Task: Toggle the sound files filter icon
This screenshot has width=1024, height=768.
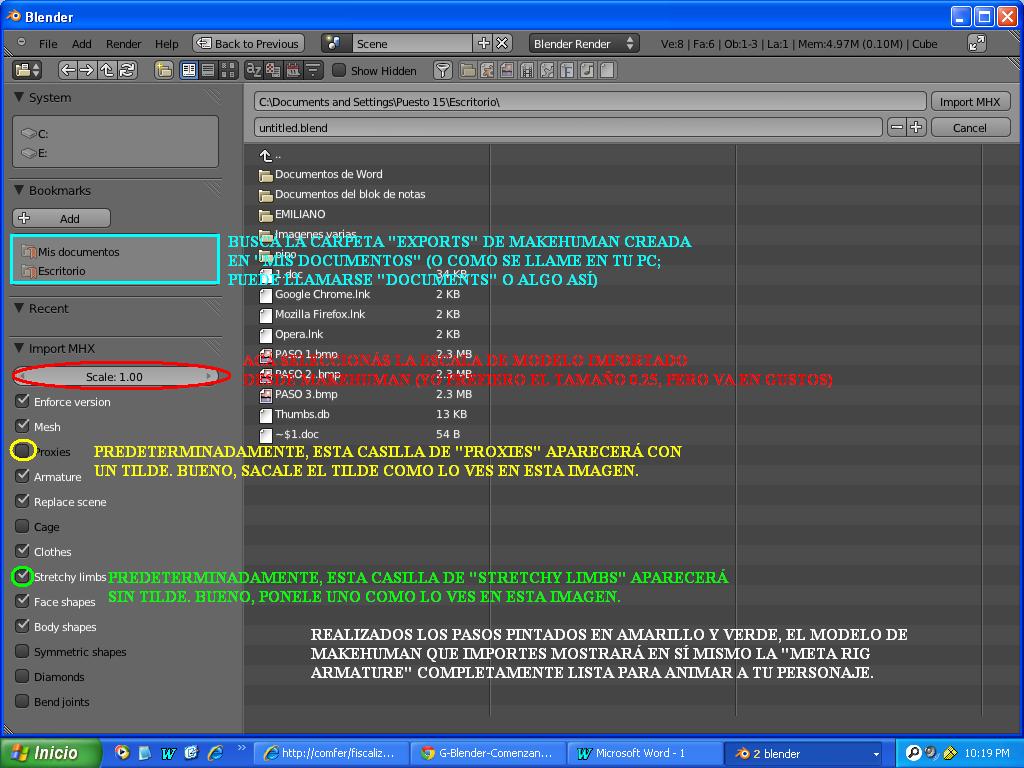Action: (587, 70)
